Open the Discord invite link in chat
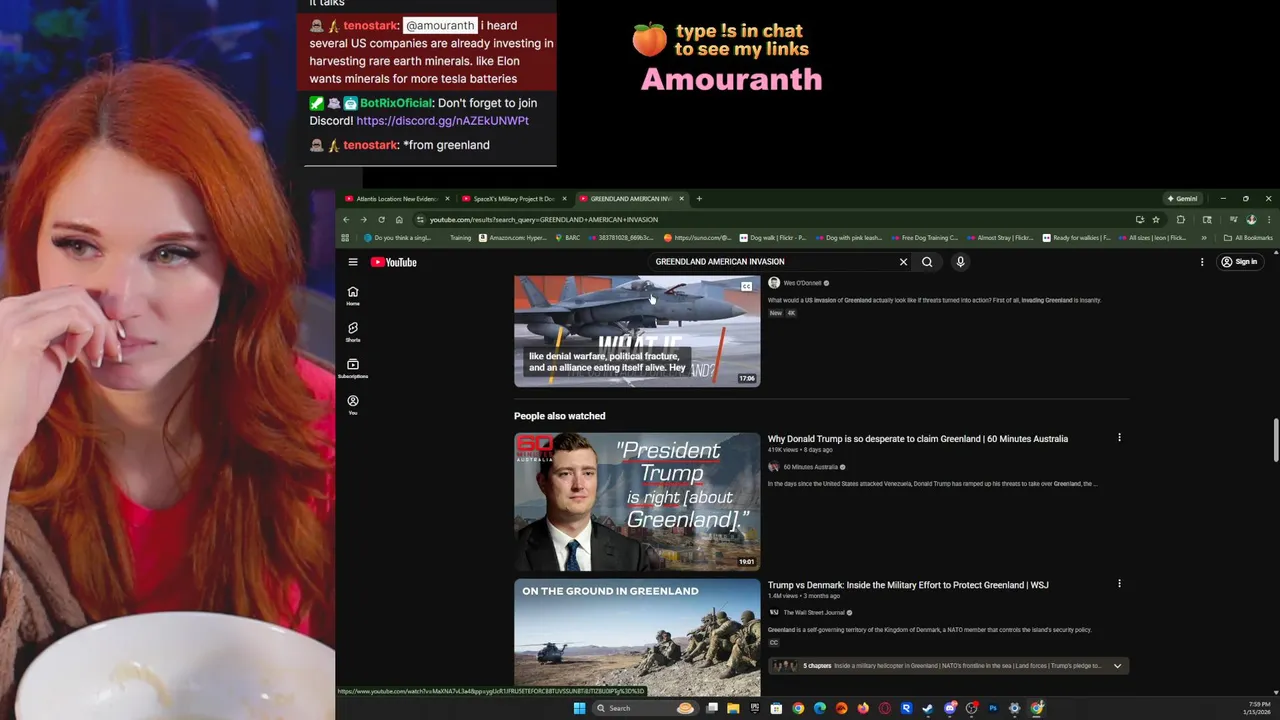Screen dimensions: 1280x720 tap(442, 121)
